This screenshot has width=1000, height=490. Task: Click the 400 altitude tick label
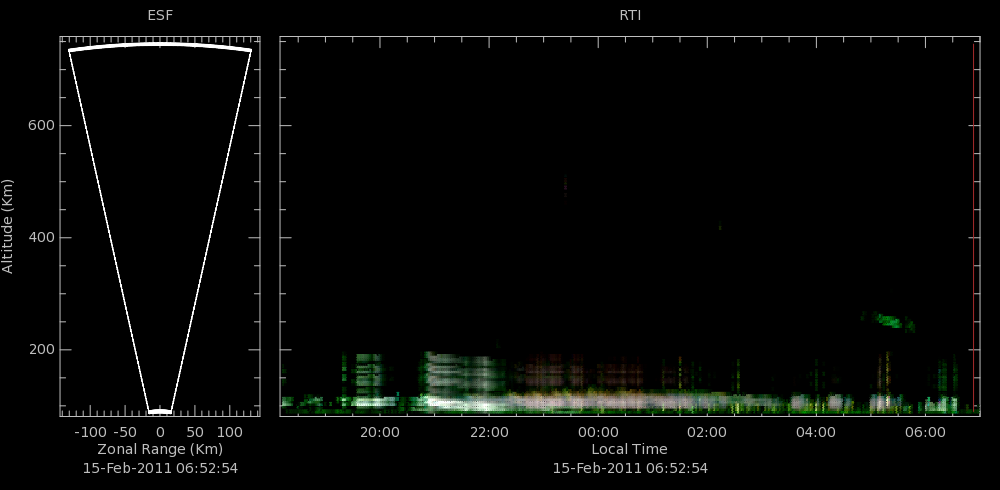click(41, 238)
